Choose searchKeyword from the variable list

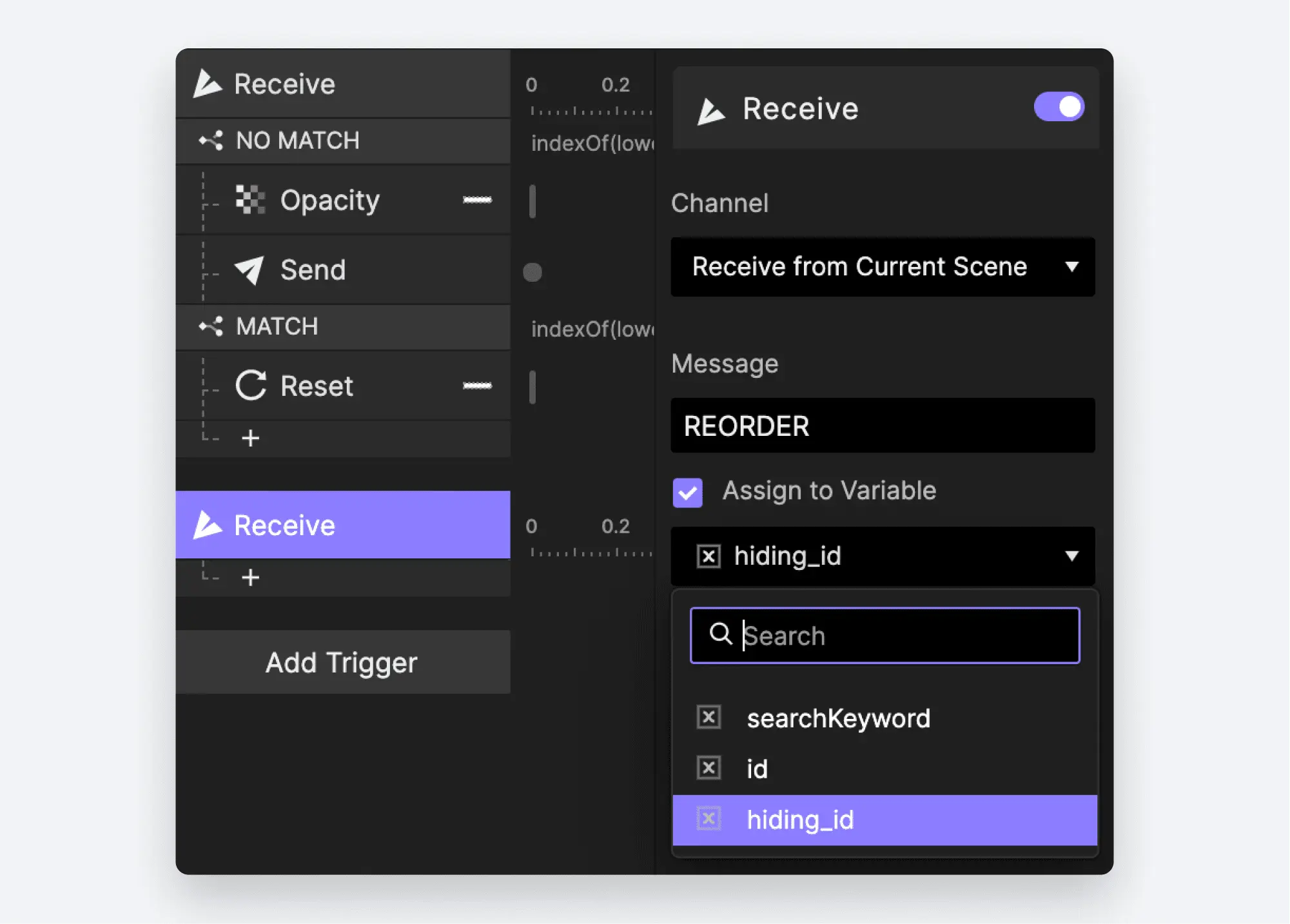pos(838,718)
